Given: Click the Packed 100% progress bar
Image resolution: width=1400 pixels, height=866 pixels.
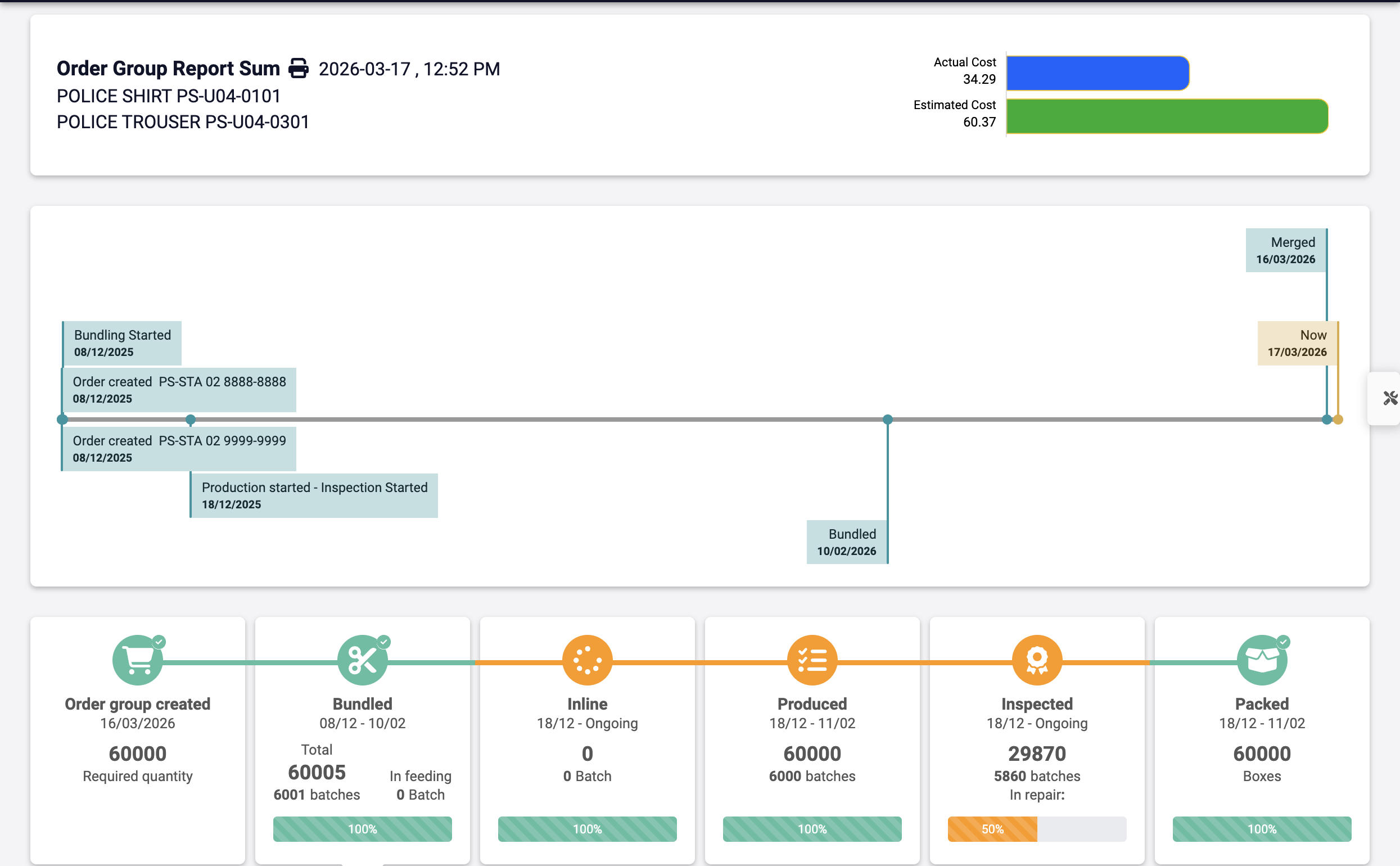Looking at the screenshot, I should pyautogui.click(x=1262, y=829).
